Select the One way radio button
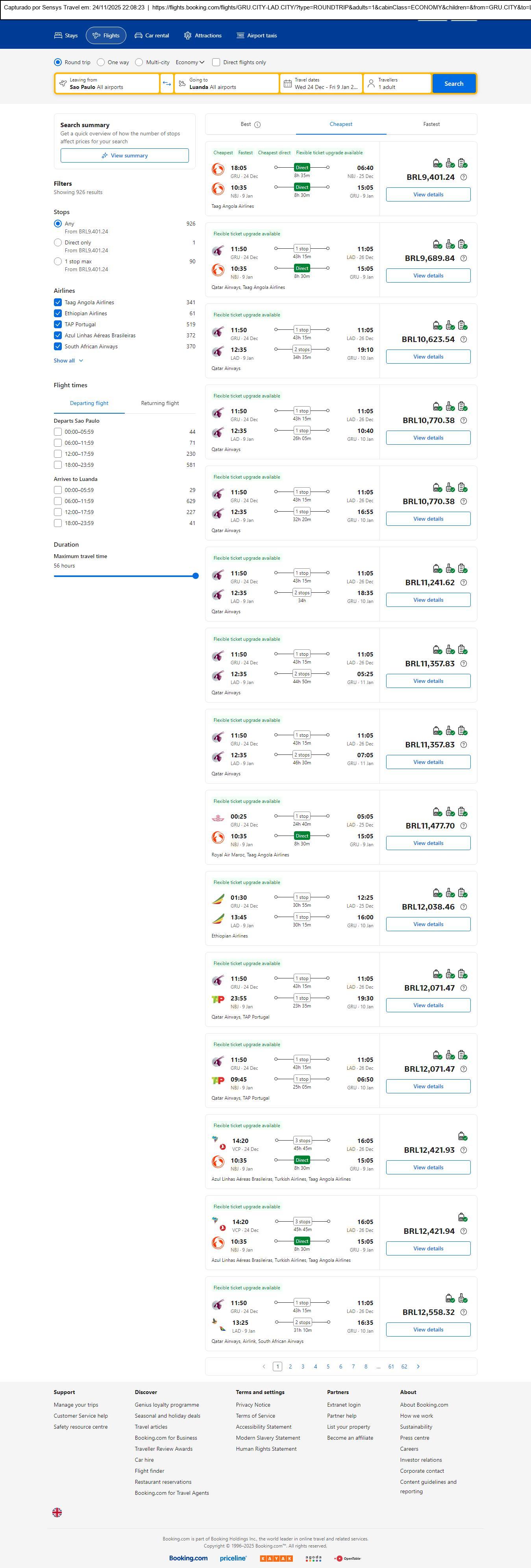This screenshot has width=531, height=1568. (x=101, y=62)
